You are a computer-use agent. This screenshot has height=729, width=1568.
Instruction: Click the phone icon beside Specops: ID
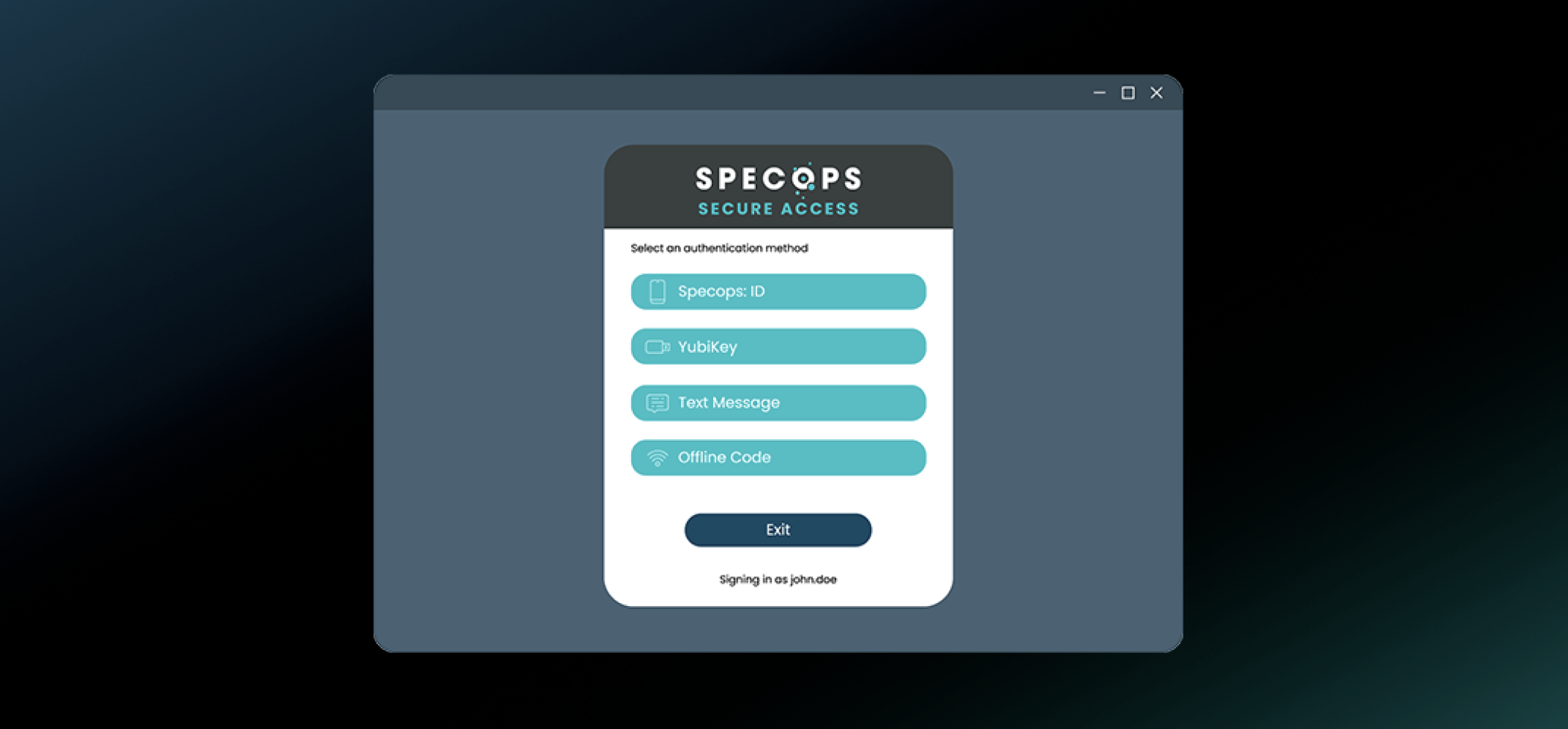pyautogui.click(x=657, y=291)
